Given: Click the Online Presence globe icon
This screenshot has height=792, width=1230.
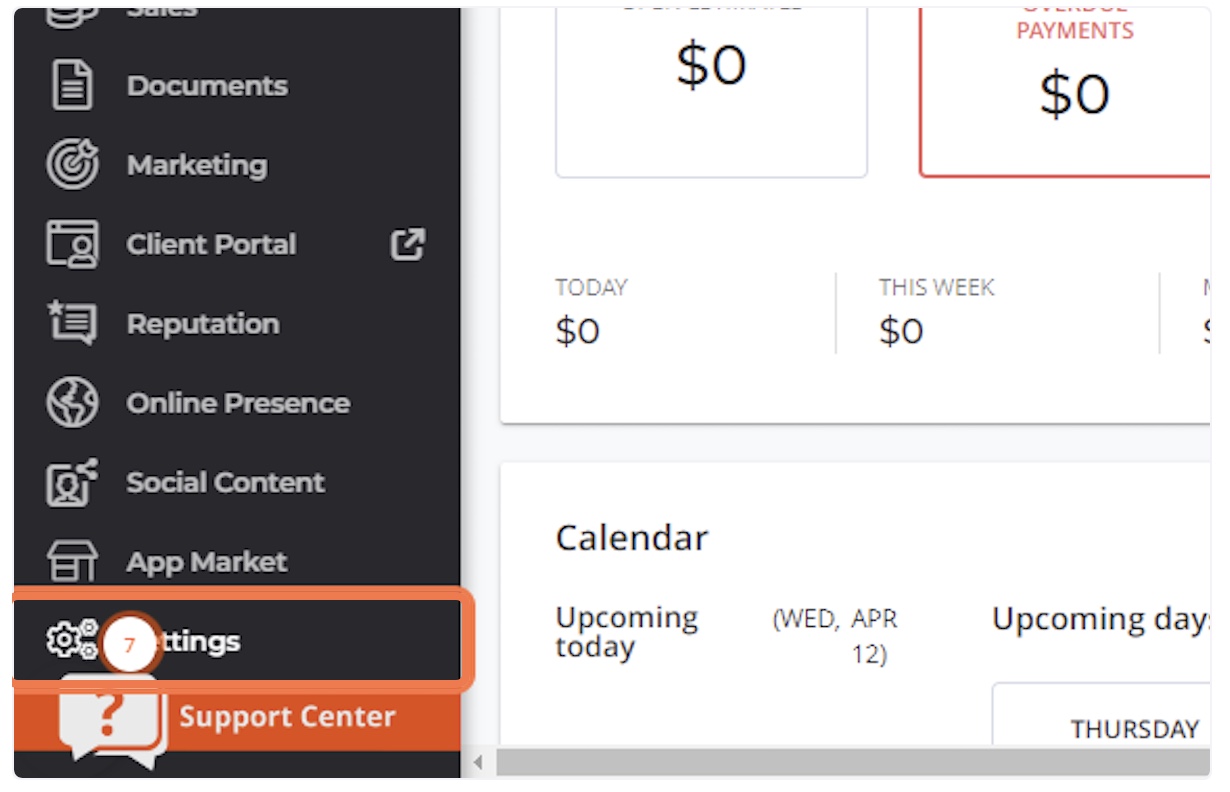Looking at the screenshot, I should coord(72,403).
